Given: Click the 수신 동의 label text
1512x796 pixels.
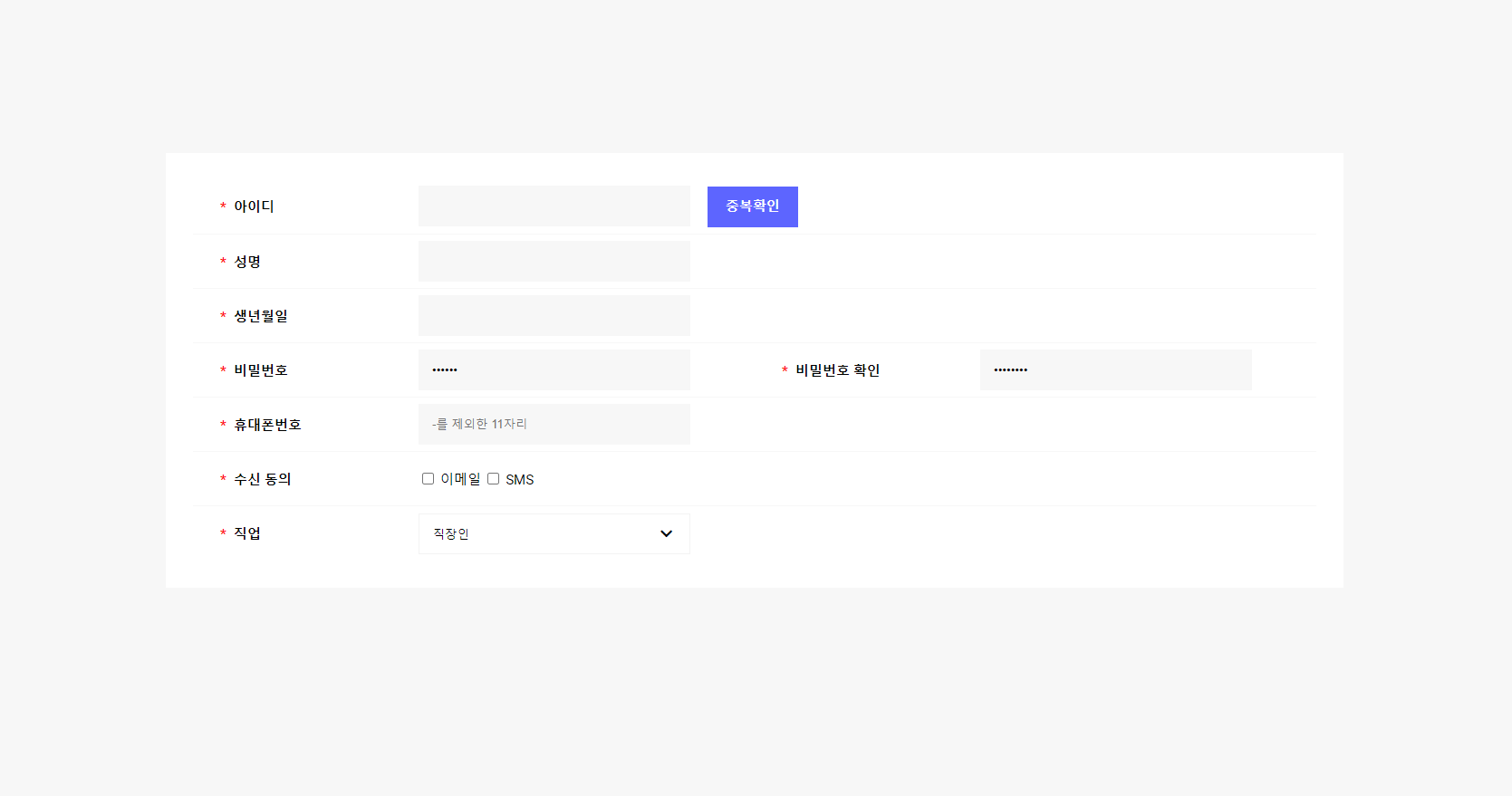Looking at the screenshot, I should click(263, 479).
